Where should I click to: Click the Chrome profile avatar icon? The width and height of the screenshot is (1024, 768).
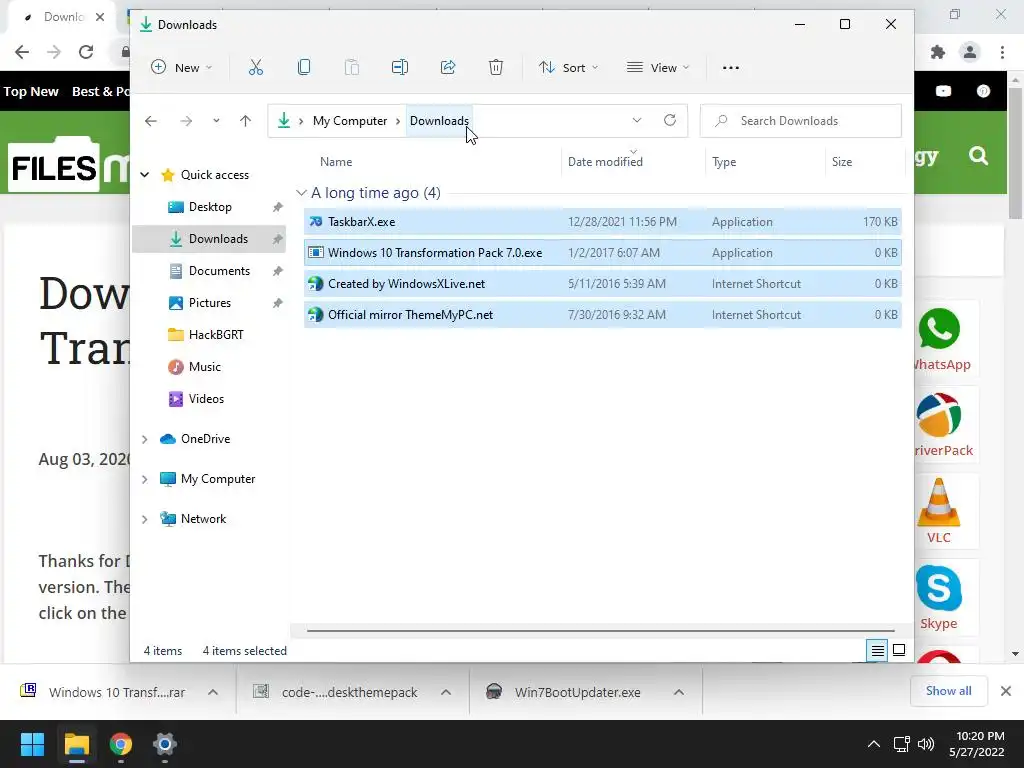click(x=970, y=52)
